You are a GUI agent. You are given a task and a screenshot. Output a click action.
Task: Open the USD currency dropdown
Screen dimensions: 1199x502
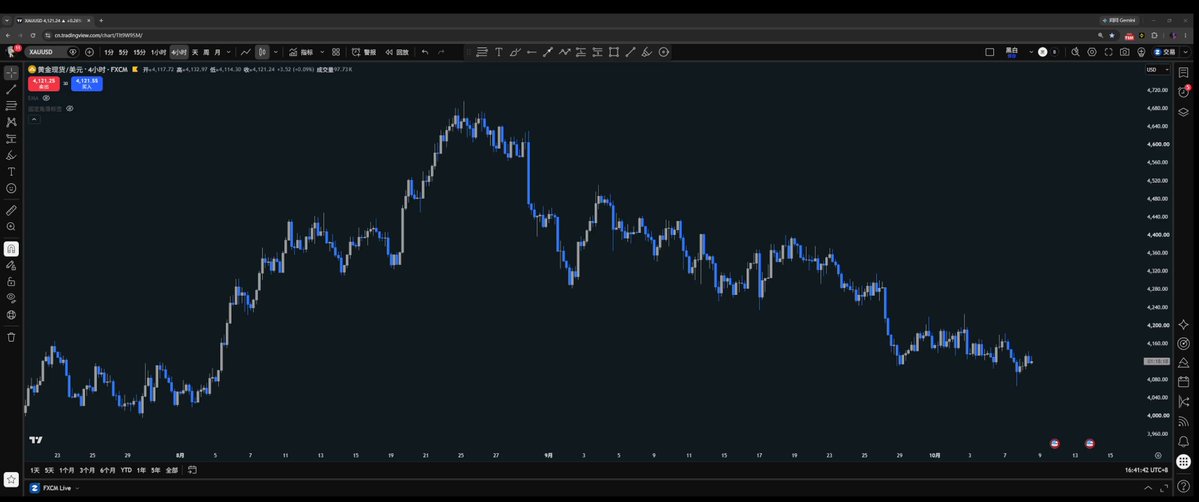(1157, 70)
